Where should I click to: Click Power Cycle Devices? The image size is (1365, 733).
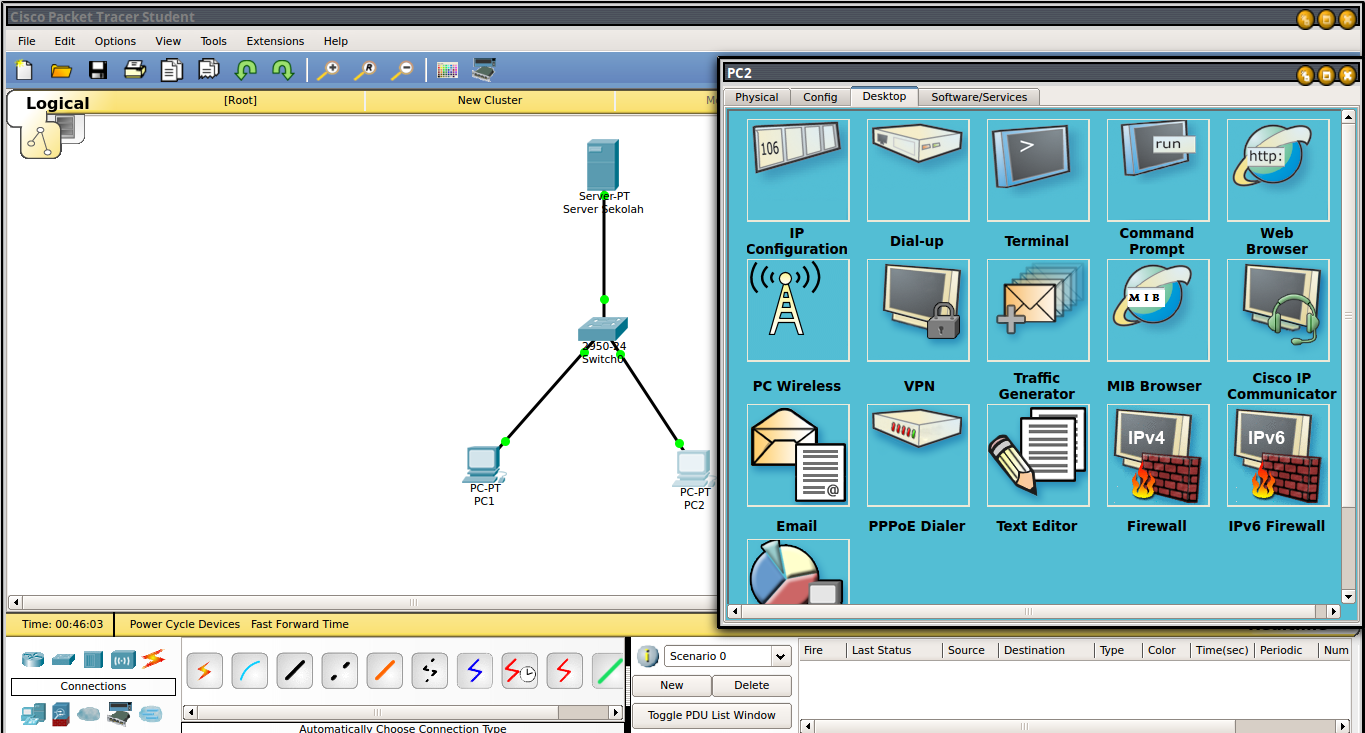(185, 624)
